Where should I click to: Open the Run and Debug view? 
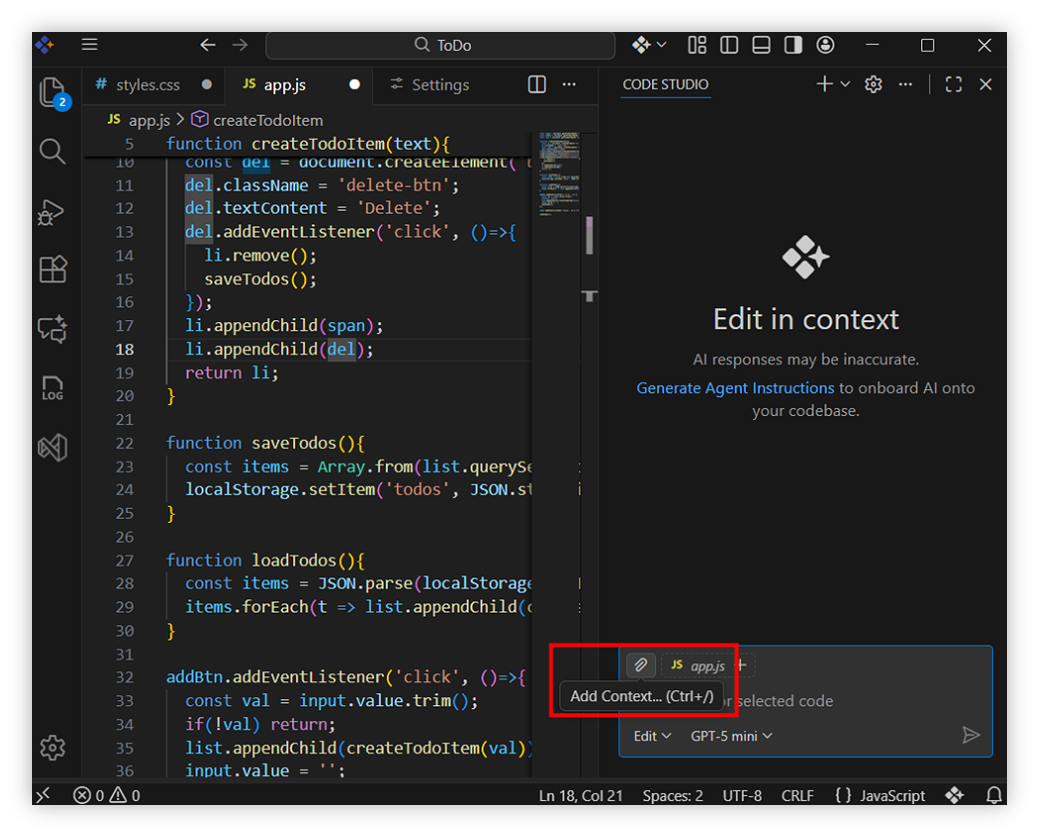[52, 211]
